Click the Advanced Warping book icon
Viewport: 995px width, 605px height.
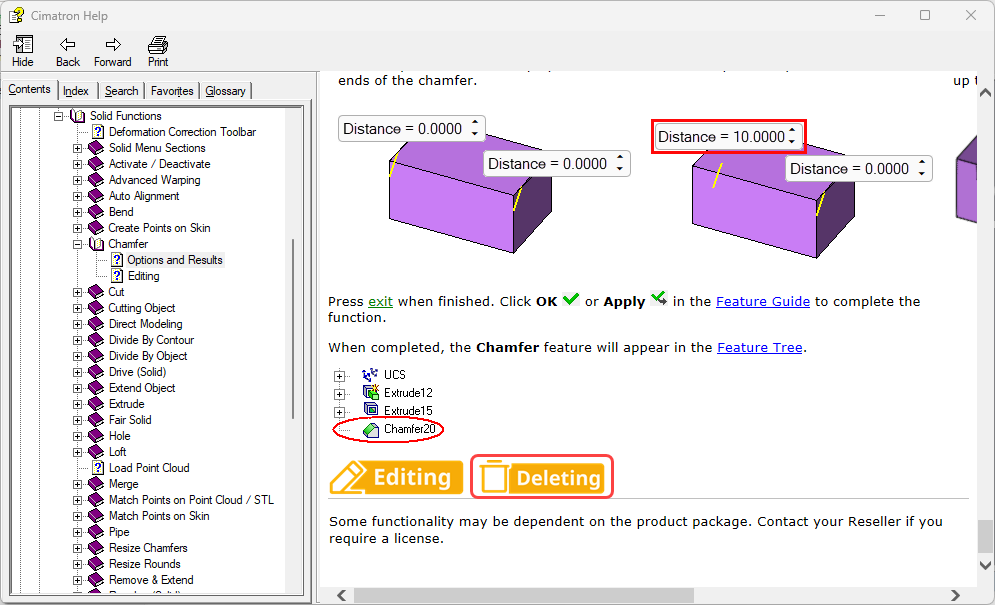(x=96, y=180)
